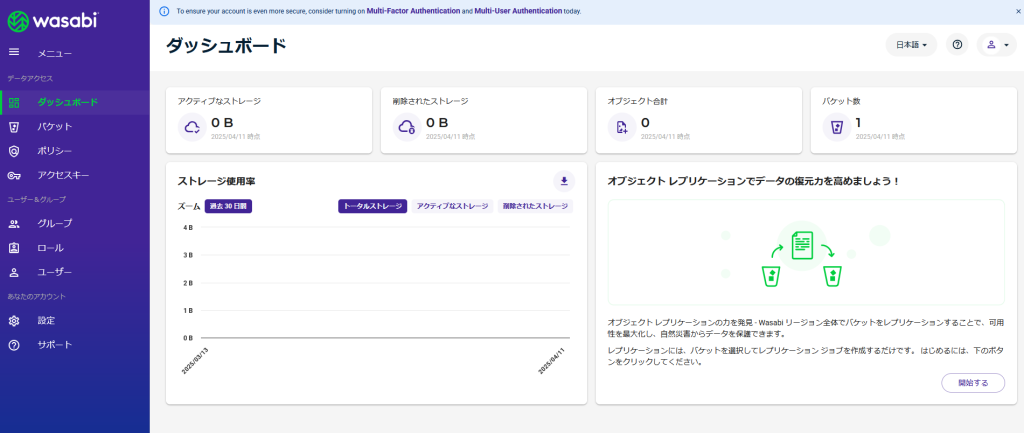The image size is (1024, 433).
Task: Click the people icon next to グループ
Action: [14, 223]
